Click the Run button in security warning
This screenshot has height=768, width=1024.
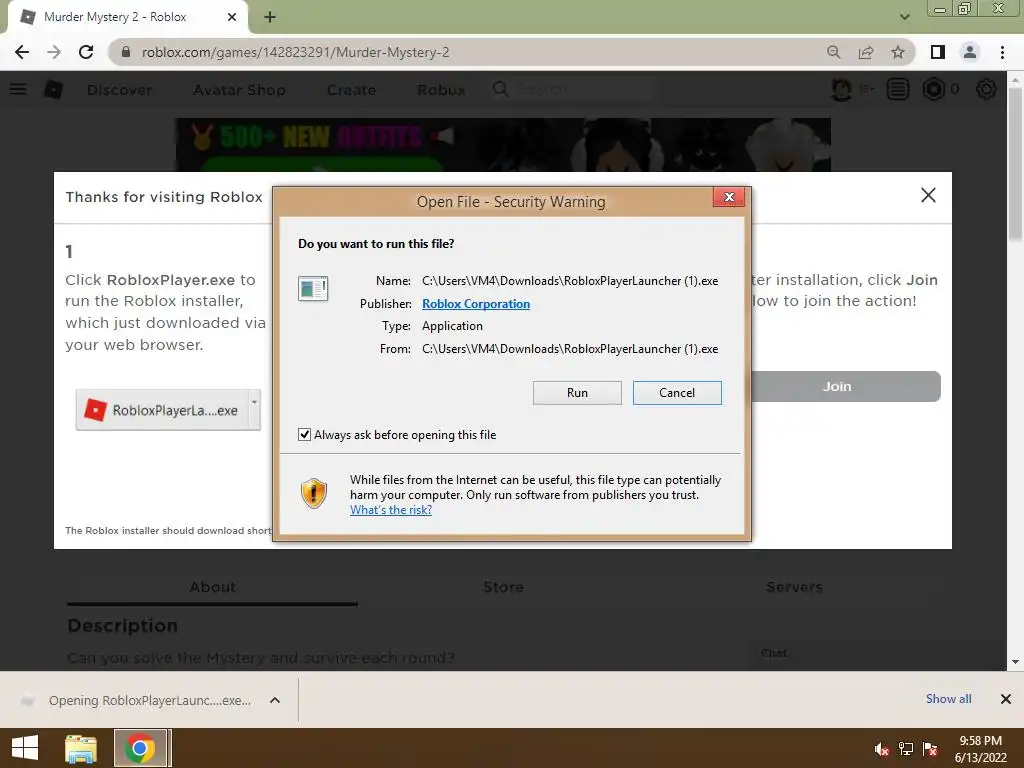click(577, 392)
